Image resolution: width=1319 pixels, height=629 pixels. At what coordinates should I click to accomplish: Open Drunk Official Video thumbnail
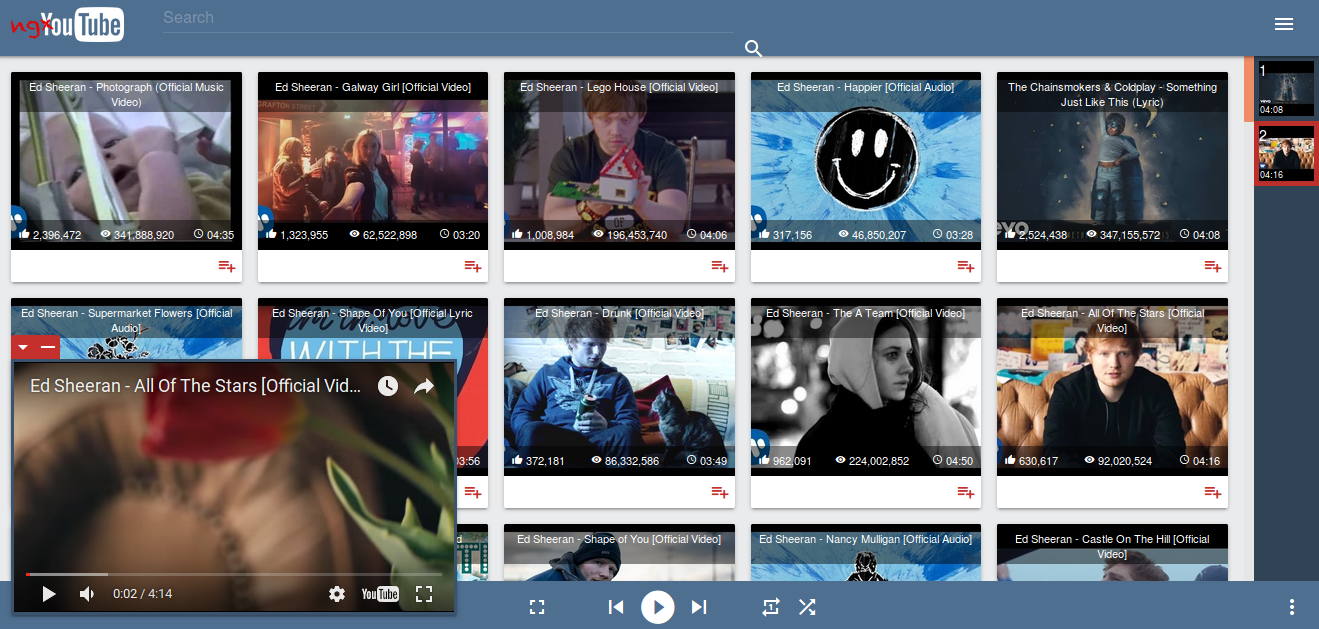click(619, 386)
